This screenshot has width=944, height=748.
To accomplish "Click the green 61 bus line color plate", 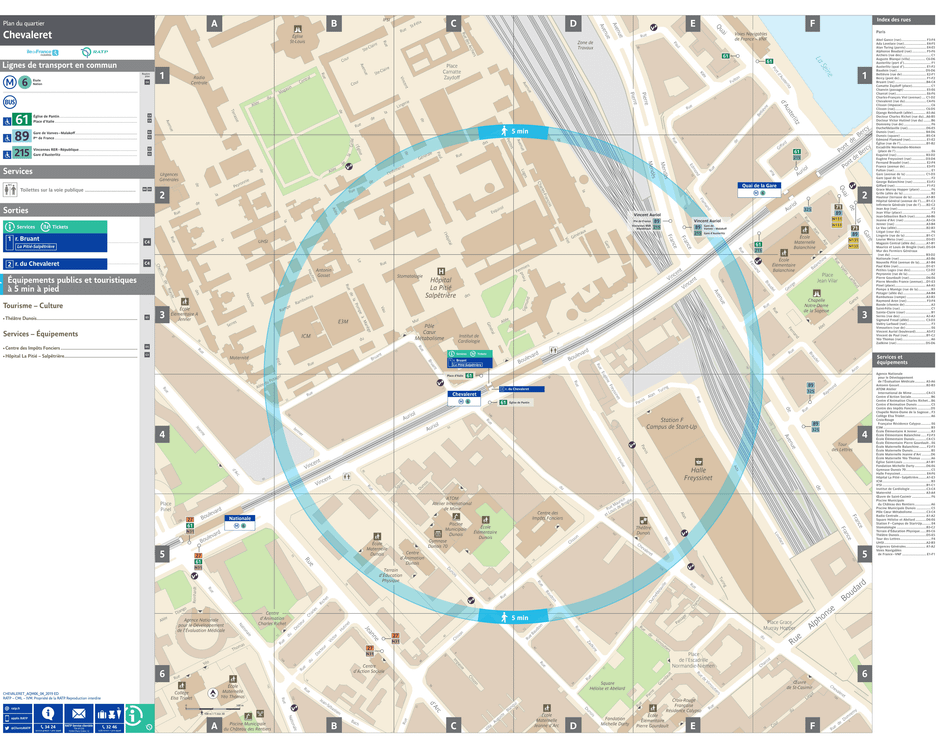I will 20,119.
